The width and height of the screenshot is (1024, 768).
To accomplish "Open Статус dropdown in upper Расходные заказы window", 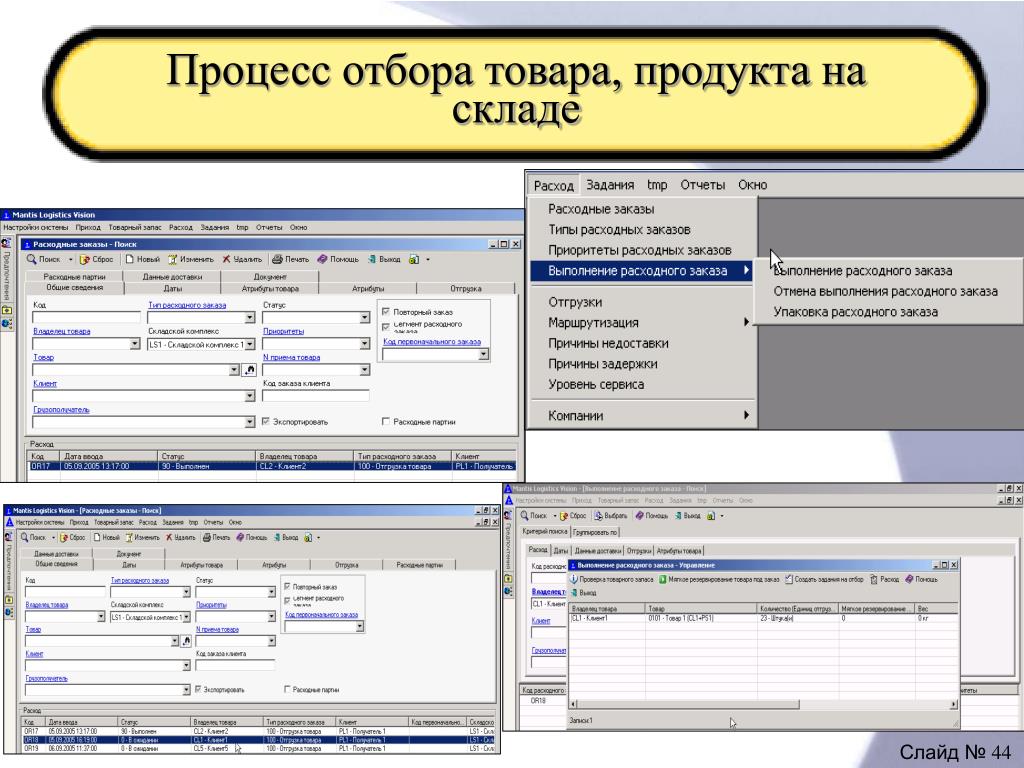I will (x=364, y=317).
